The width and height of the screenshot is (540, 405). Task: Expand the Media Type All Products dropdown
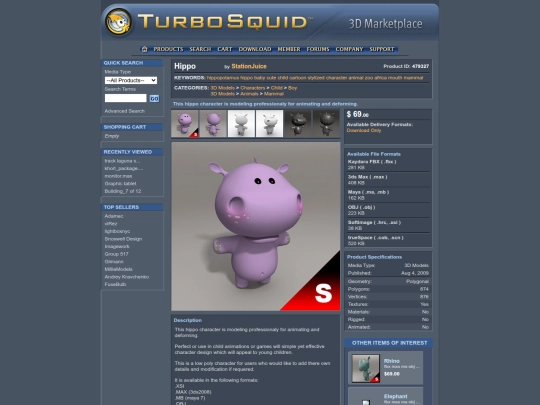[131, 80]
